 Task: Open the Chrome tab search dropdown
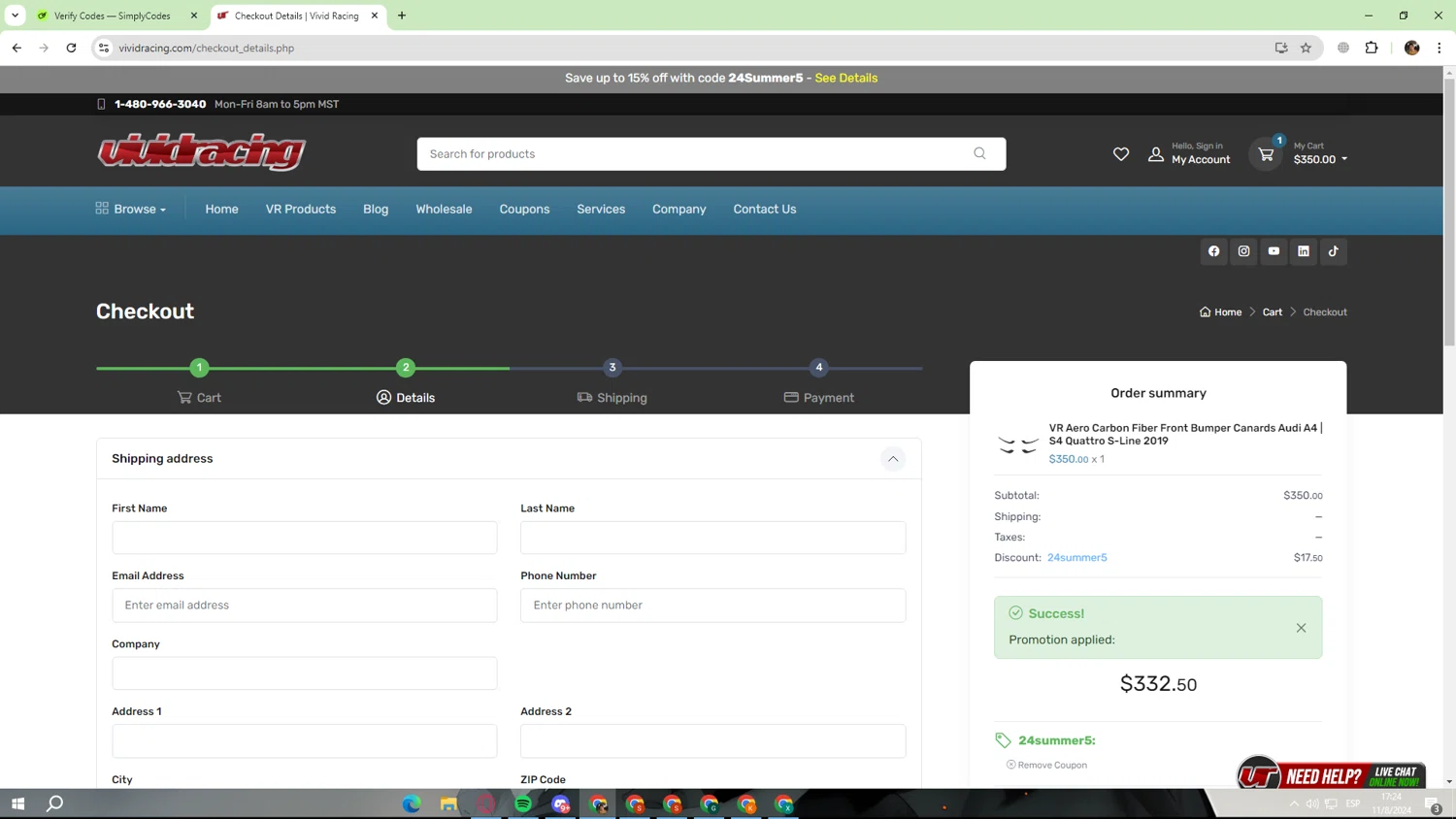(16, 16)
